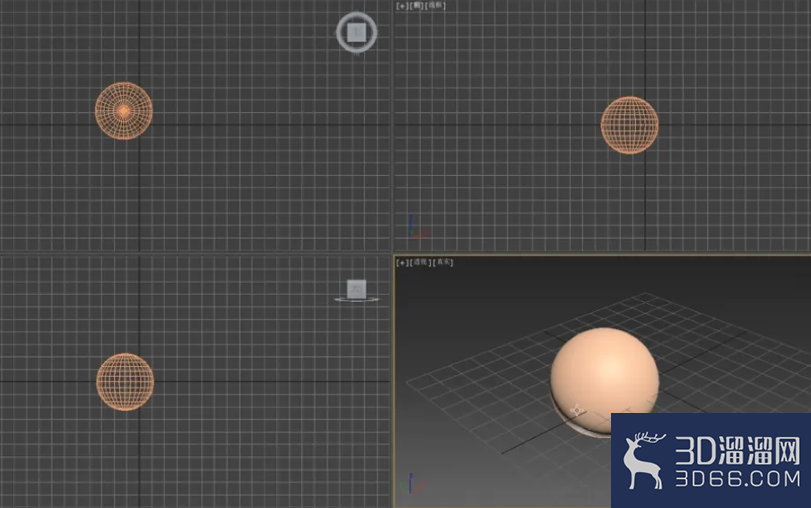Click the ViewCube face in the bottom-left viewport

pos(356,289)
